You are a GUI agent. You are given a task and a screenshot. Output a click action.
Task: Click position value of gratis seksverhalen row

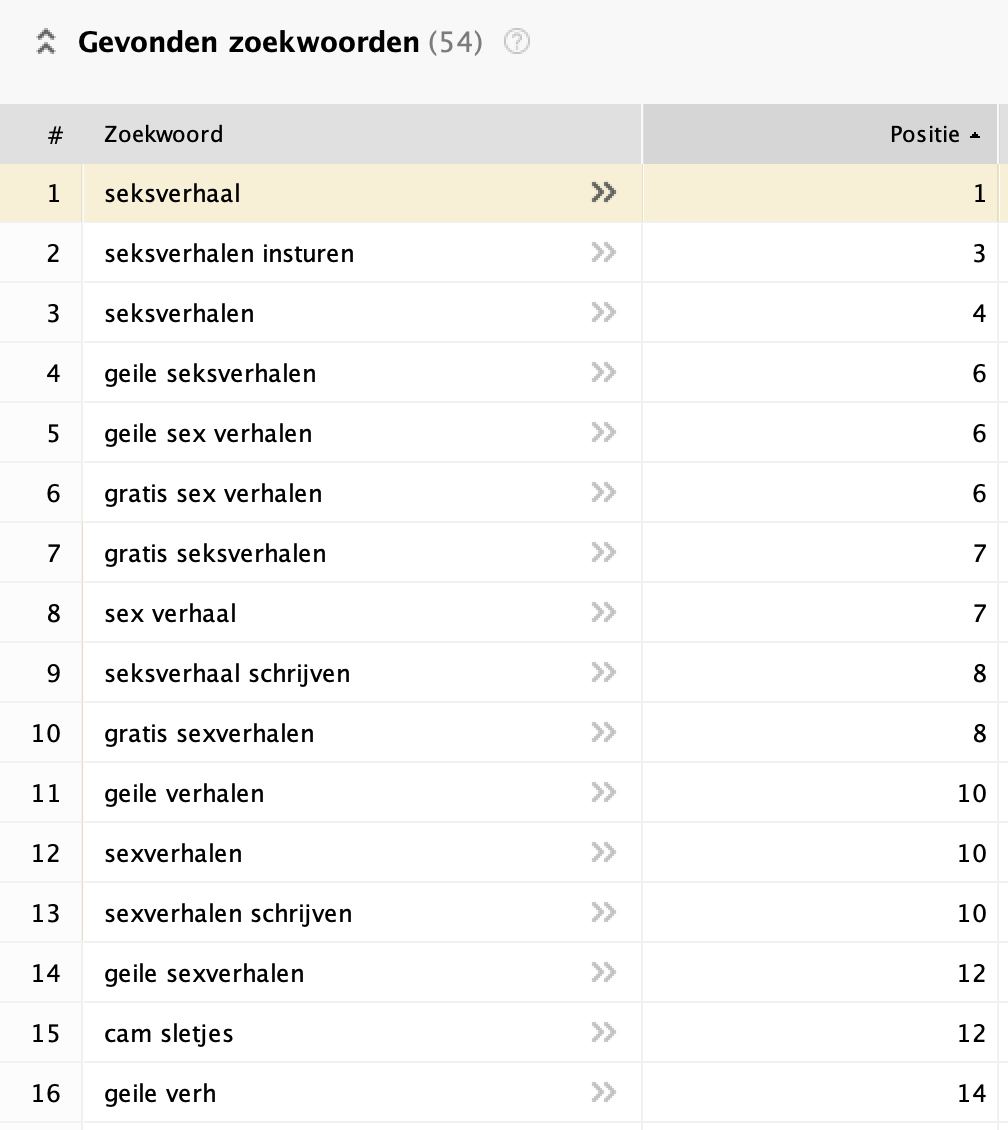click(x=979, y=553)
